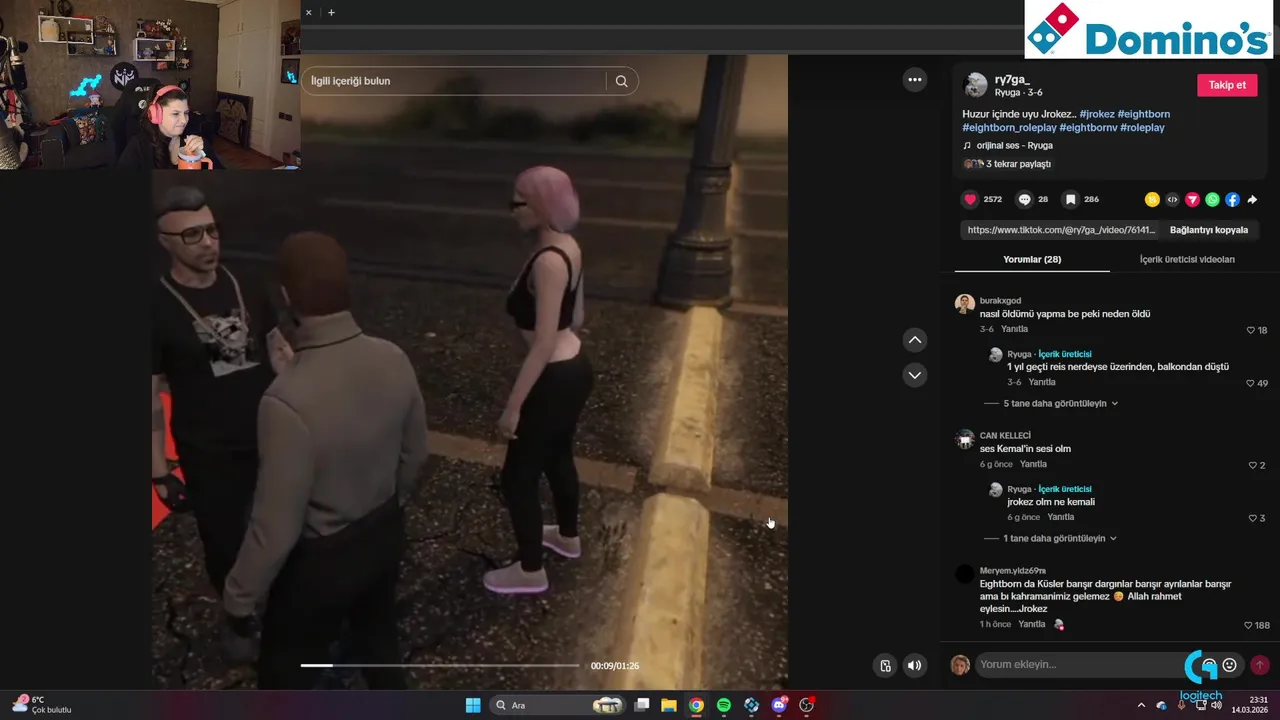Open File Explorer from the taskbar

669,705
